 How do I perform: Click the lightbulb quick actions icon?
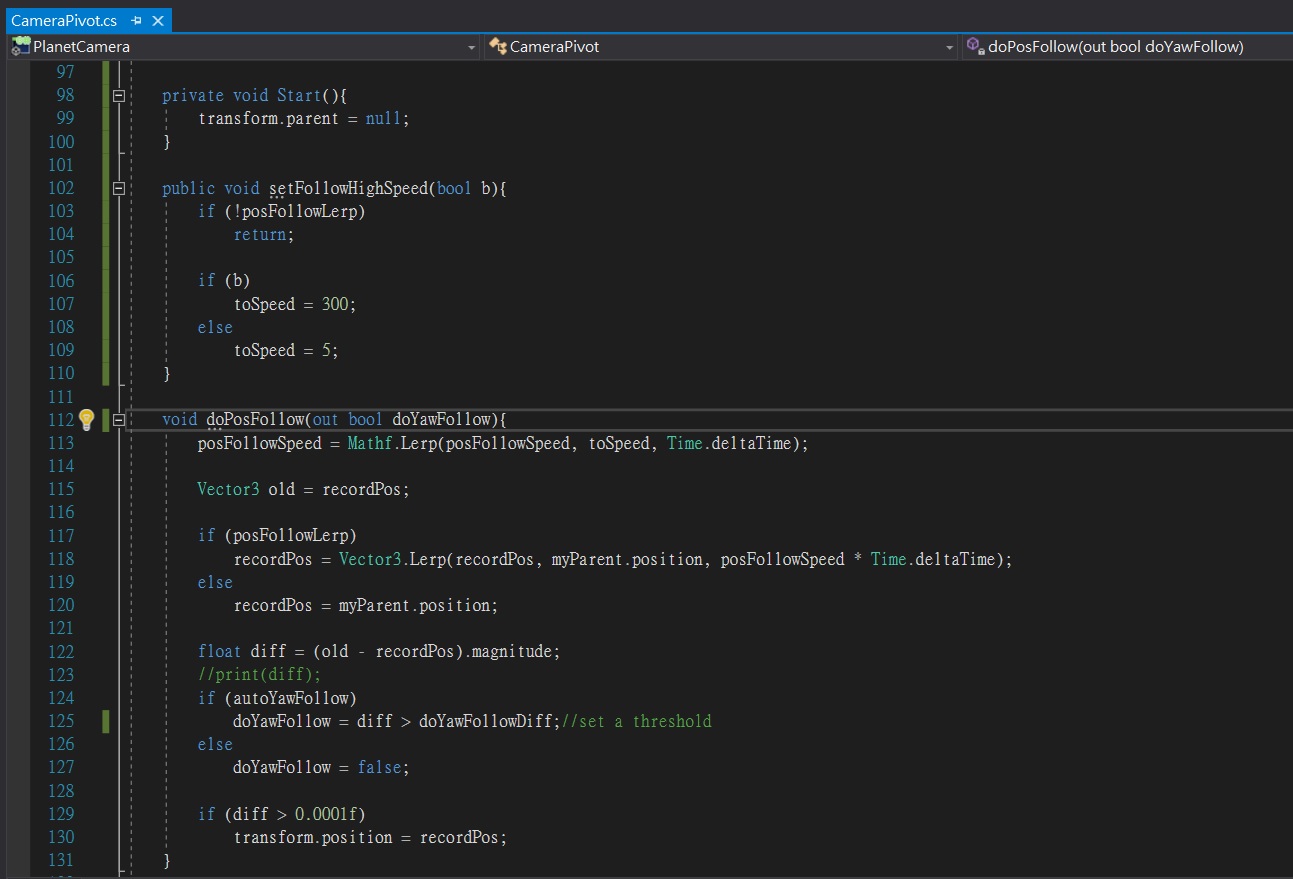pyautogui.click(x=86, y=419)
